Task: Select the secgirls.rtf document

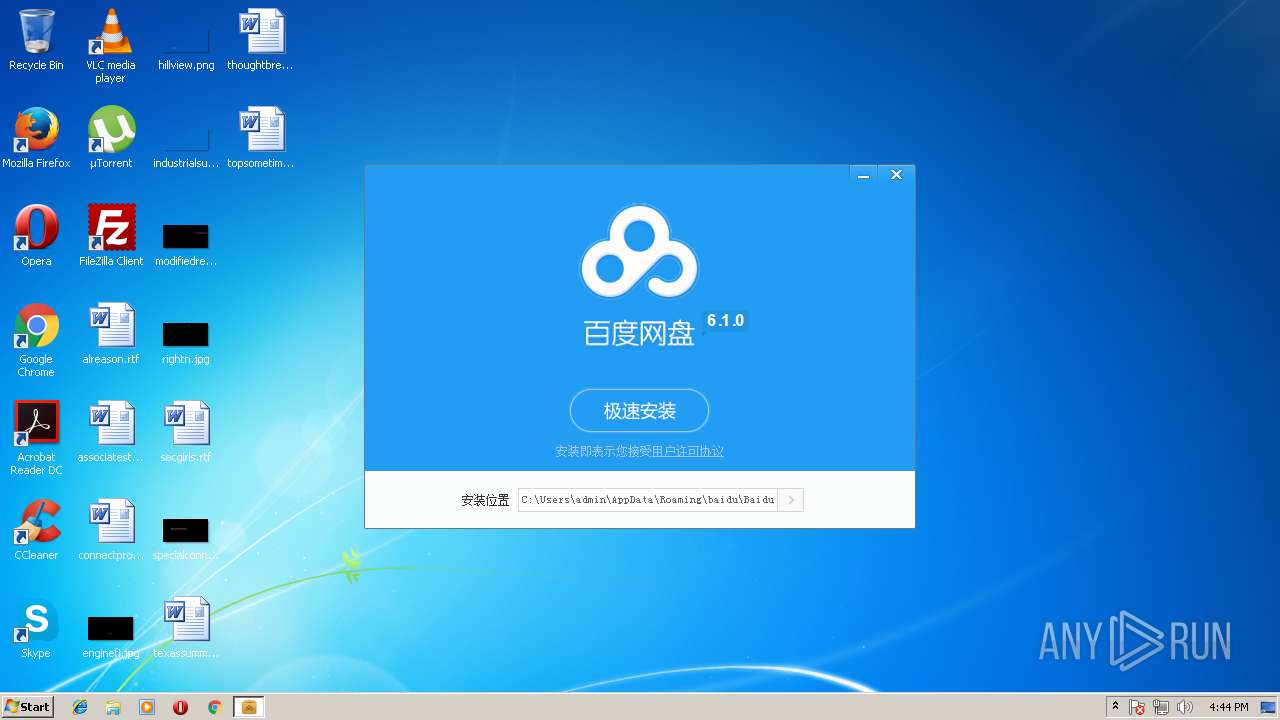Action: point(186,432)
